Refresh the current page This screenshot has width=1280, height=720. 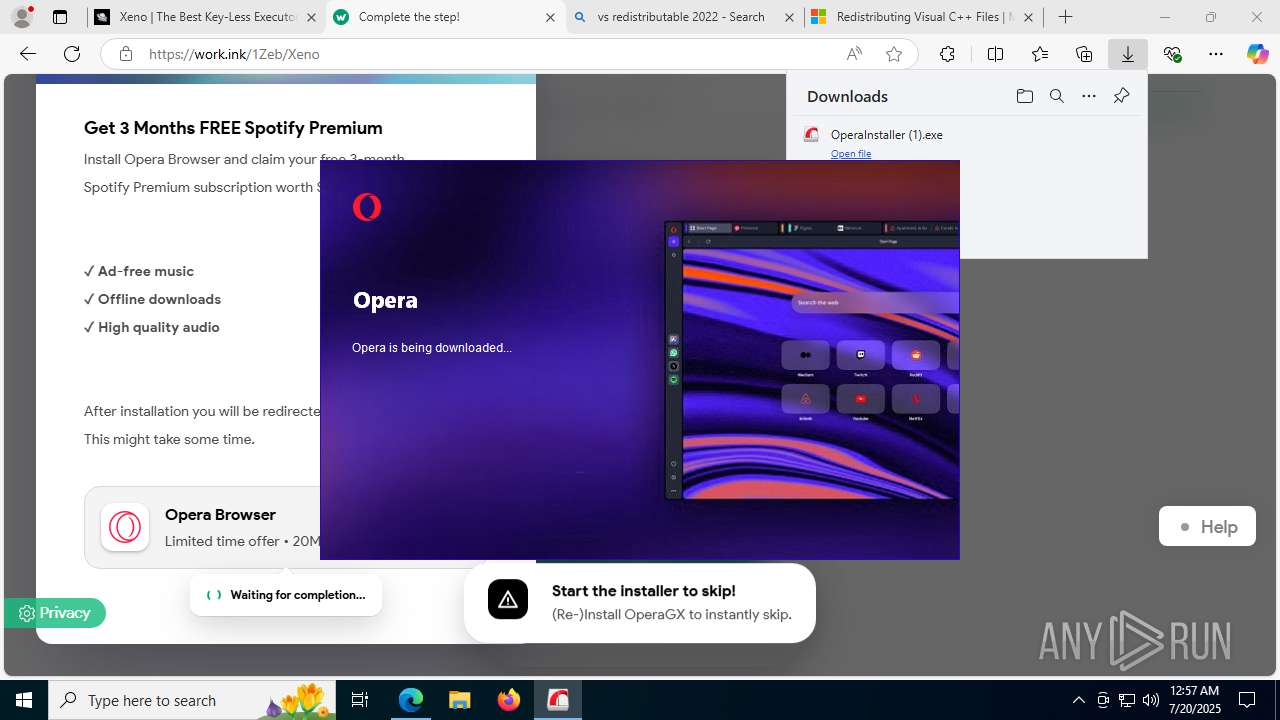click(72, 54)
